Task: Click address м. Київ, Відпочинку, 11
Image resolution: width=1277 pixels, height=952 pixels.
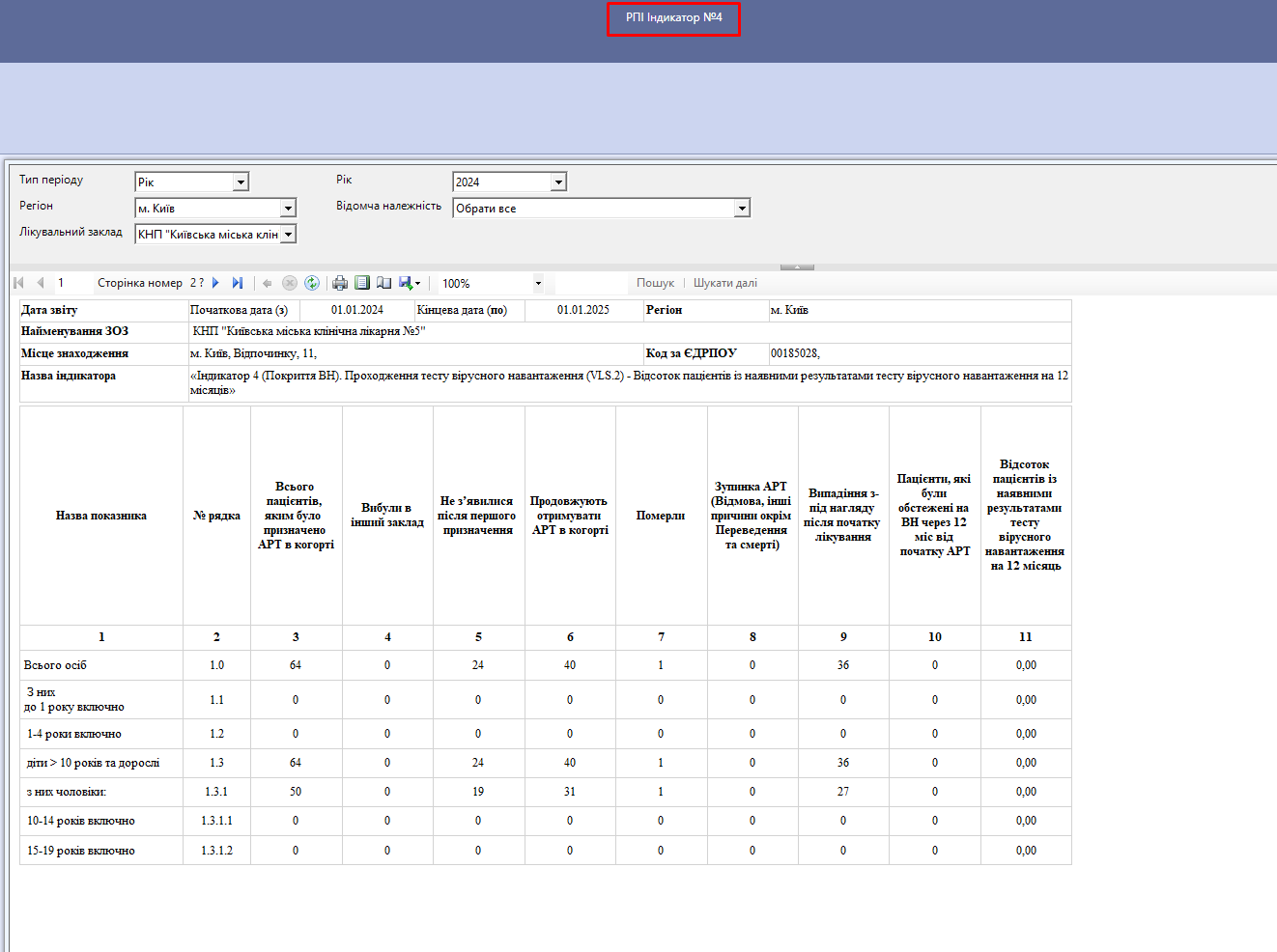Action: (253, 353)
